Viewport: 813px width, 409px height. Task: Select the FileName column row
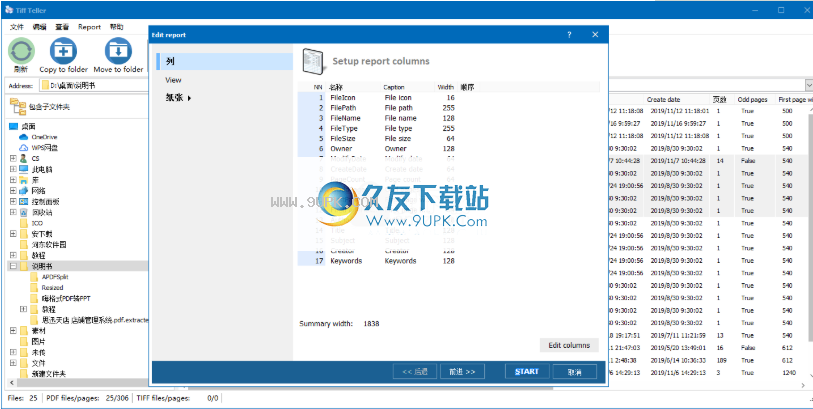377,118
